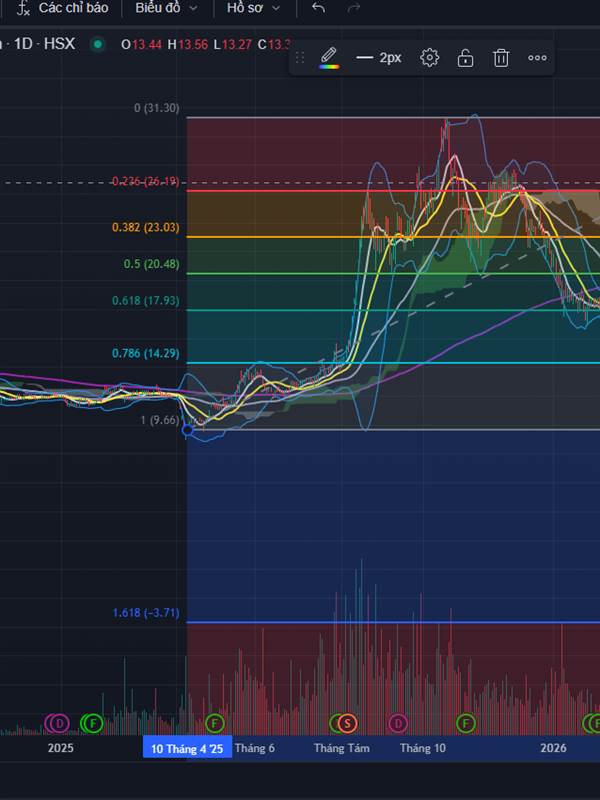
Task: Click the green market status dot
Action: point(97,44)
